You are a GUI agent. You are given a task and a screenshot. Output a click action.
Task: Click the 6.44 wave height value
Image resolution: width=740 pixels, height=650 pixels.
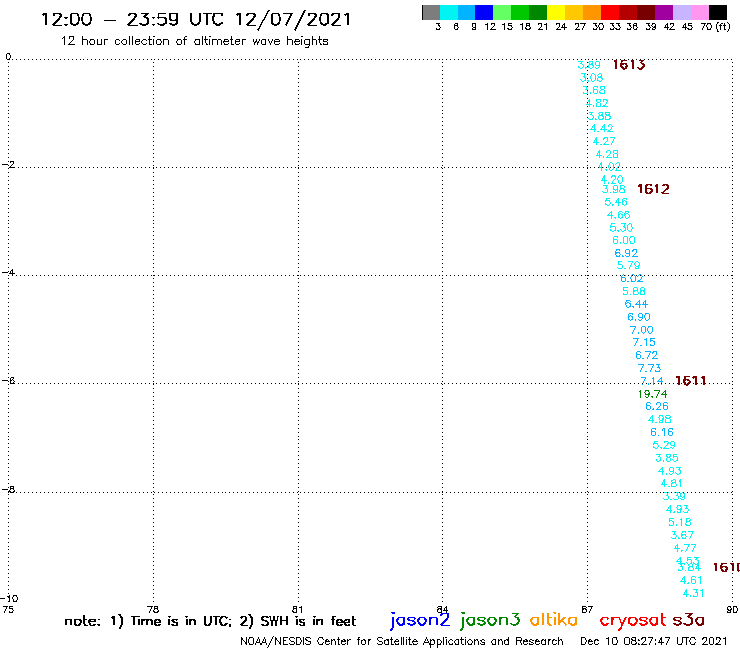[636, 304]
